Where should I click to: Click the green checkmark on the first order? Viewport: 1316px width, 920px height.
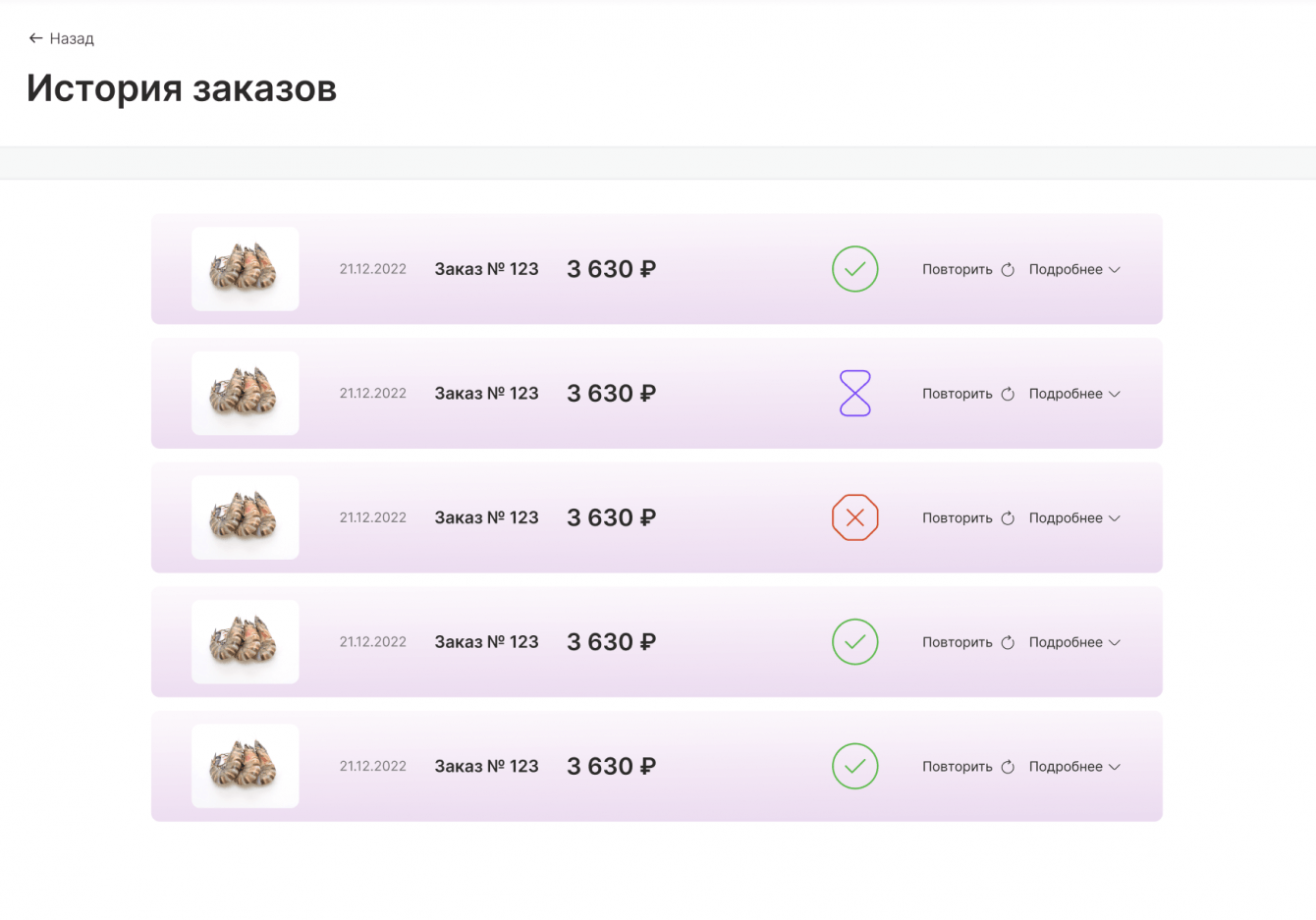coord(854,269)
